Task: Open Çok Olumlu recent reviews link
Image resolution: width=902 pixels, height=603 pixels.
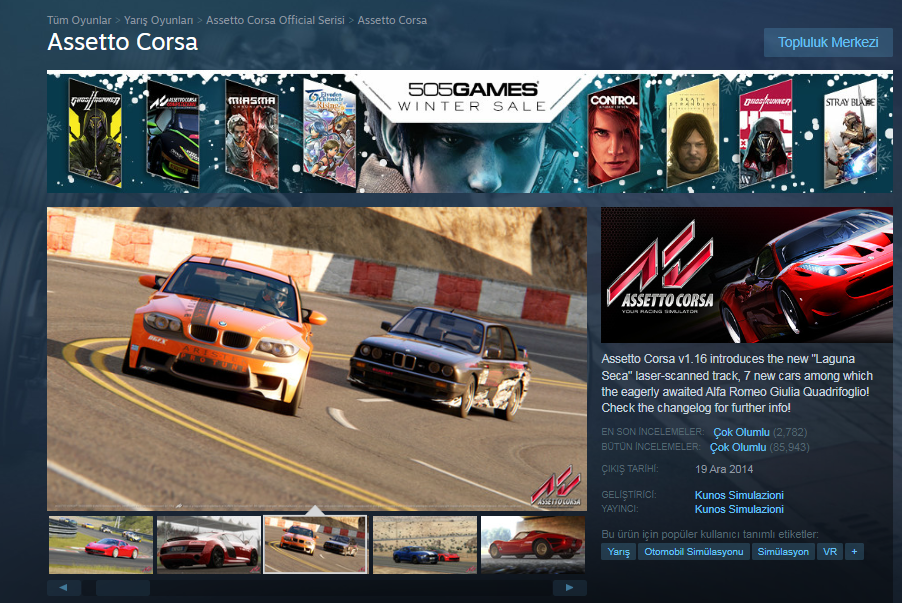Action: (742, 432)
